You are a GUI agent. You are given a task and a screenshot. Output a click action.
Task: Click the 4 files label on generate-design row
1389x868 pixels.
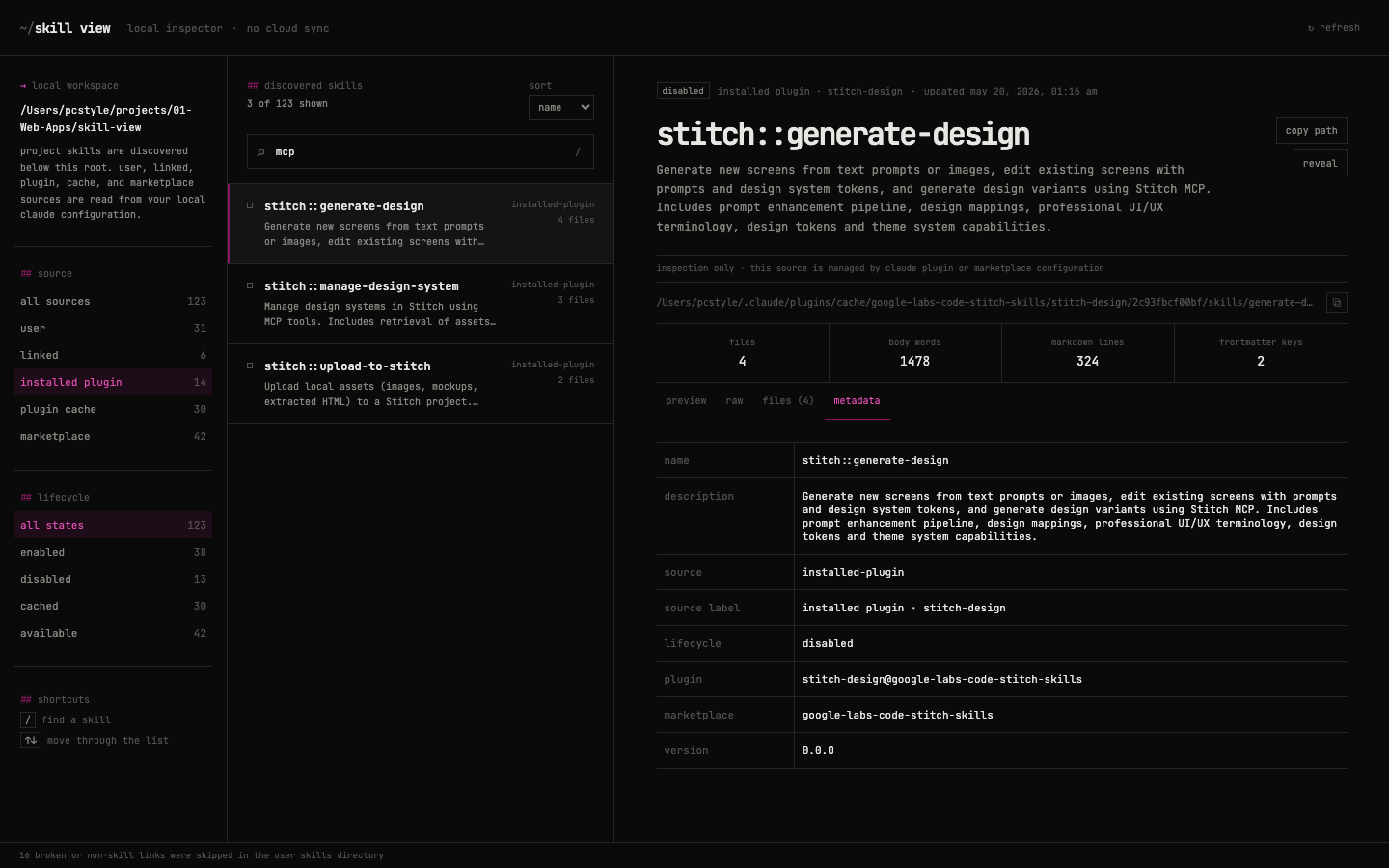click(576, 221)
